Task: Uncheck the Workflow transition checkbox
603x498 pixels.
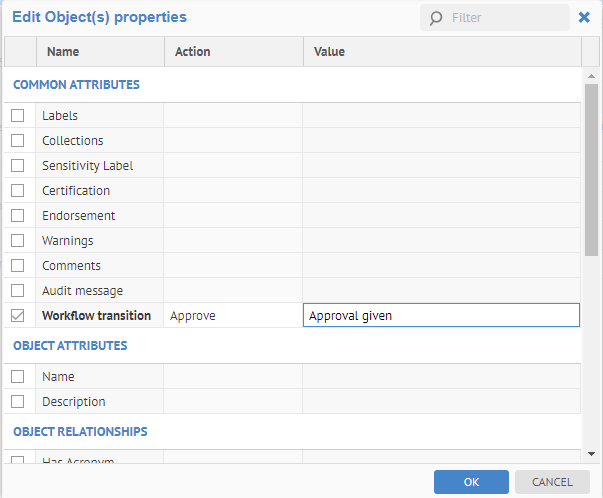Action: pyautogui.click(x=18, y=316)
